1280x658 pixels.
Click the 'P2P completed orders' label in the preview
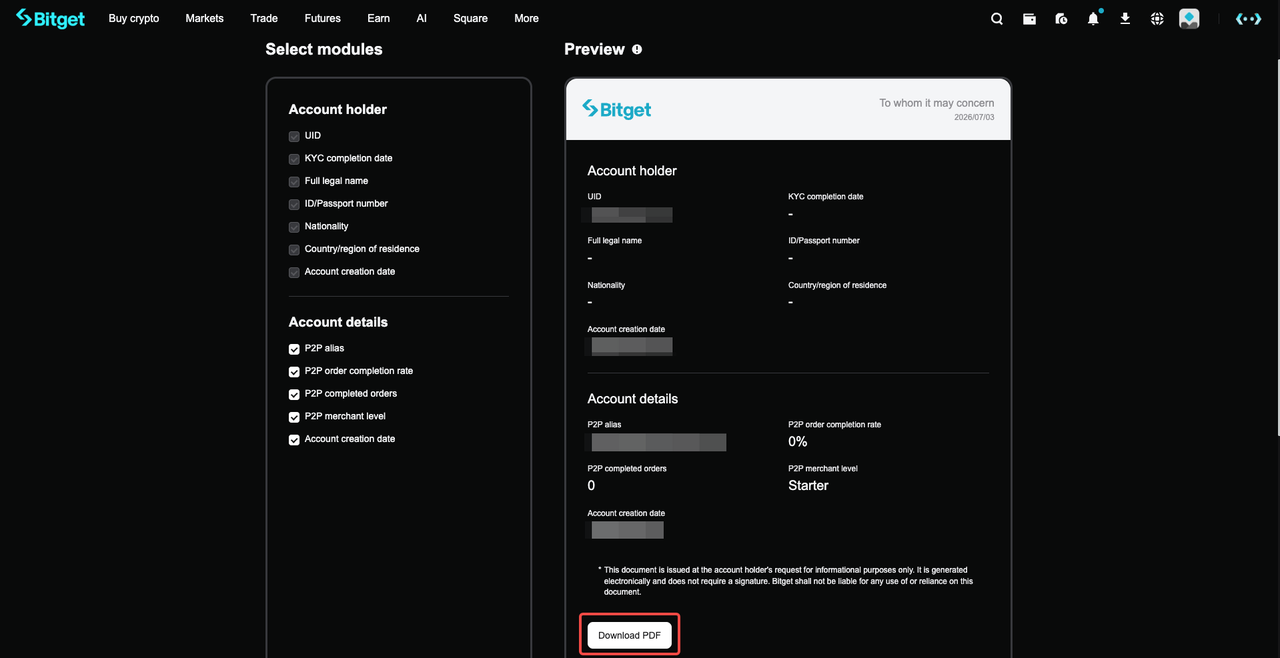(x=627, y=469)
